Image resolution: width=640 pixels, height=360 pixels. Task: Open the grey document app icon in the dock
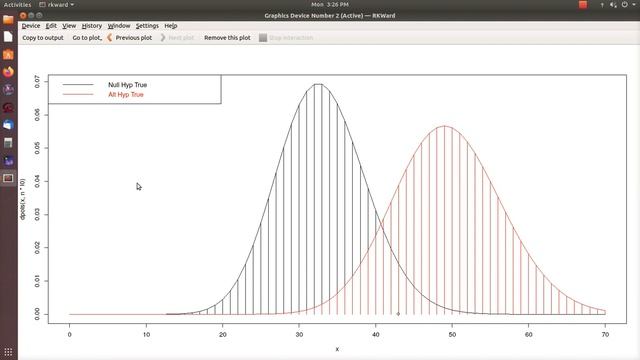pos(8,142)
